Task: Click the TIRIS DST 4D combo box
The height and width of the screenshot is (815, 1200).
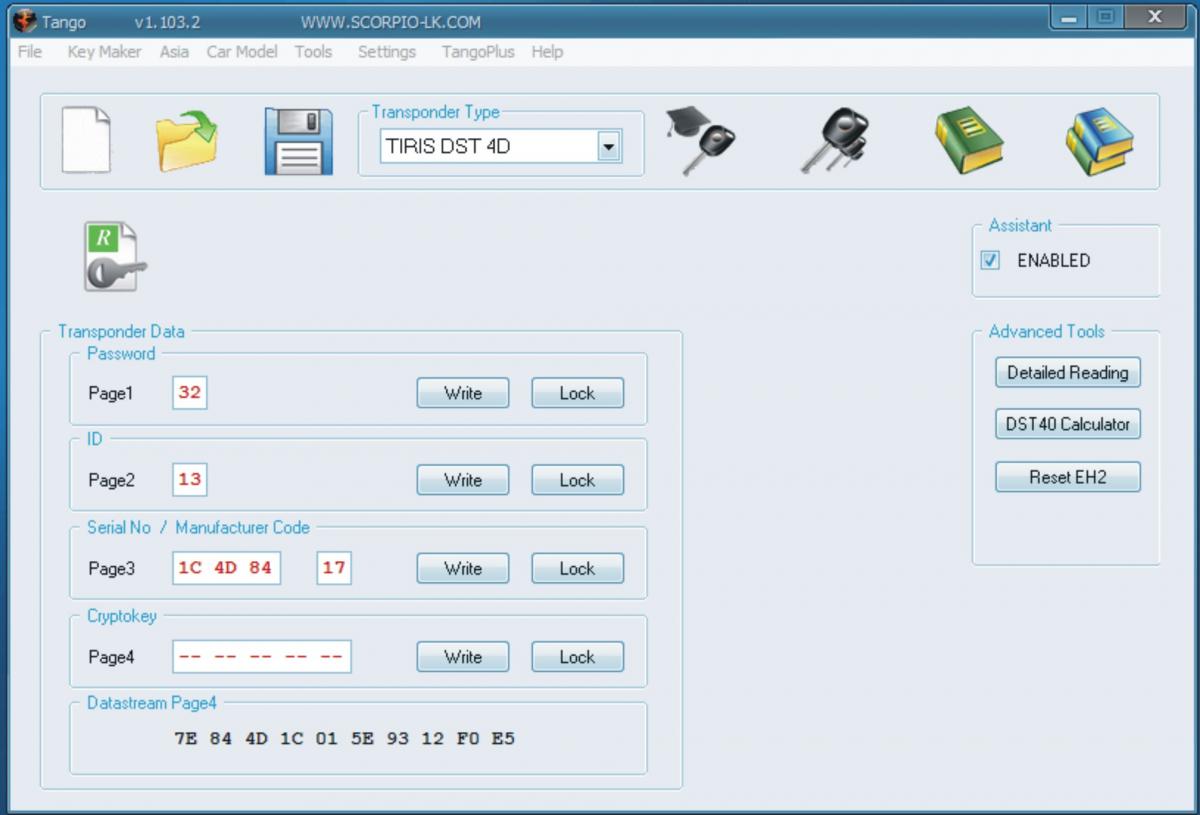Action: coord(500,147)
